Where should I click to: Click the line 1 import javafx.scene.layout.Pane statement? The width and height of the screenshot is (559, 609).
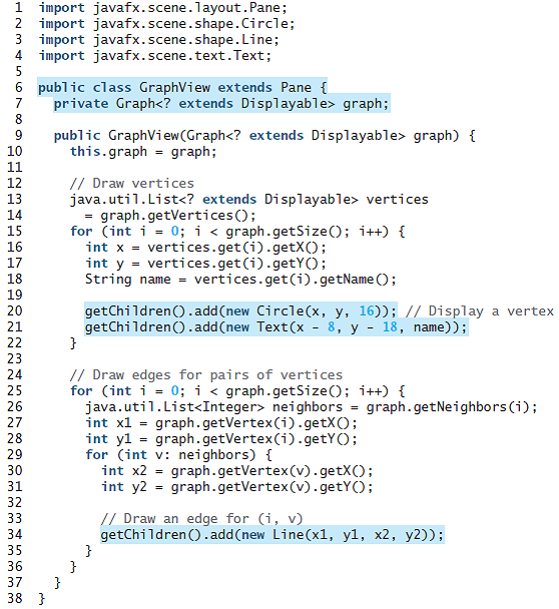coord(163,8)
